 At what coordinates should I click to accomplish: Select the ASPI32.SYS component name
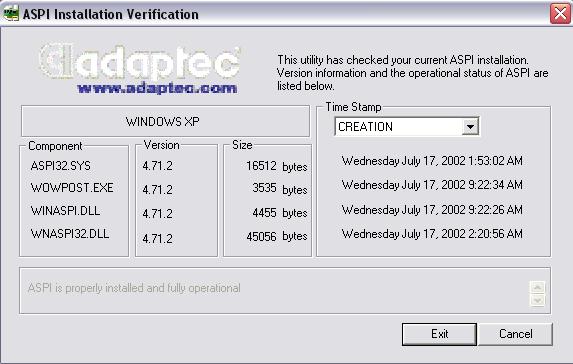click(x=61, y=166)
